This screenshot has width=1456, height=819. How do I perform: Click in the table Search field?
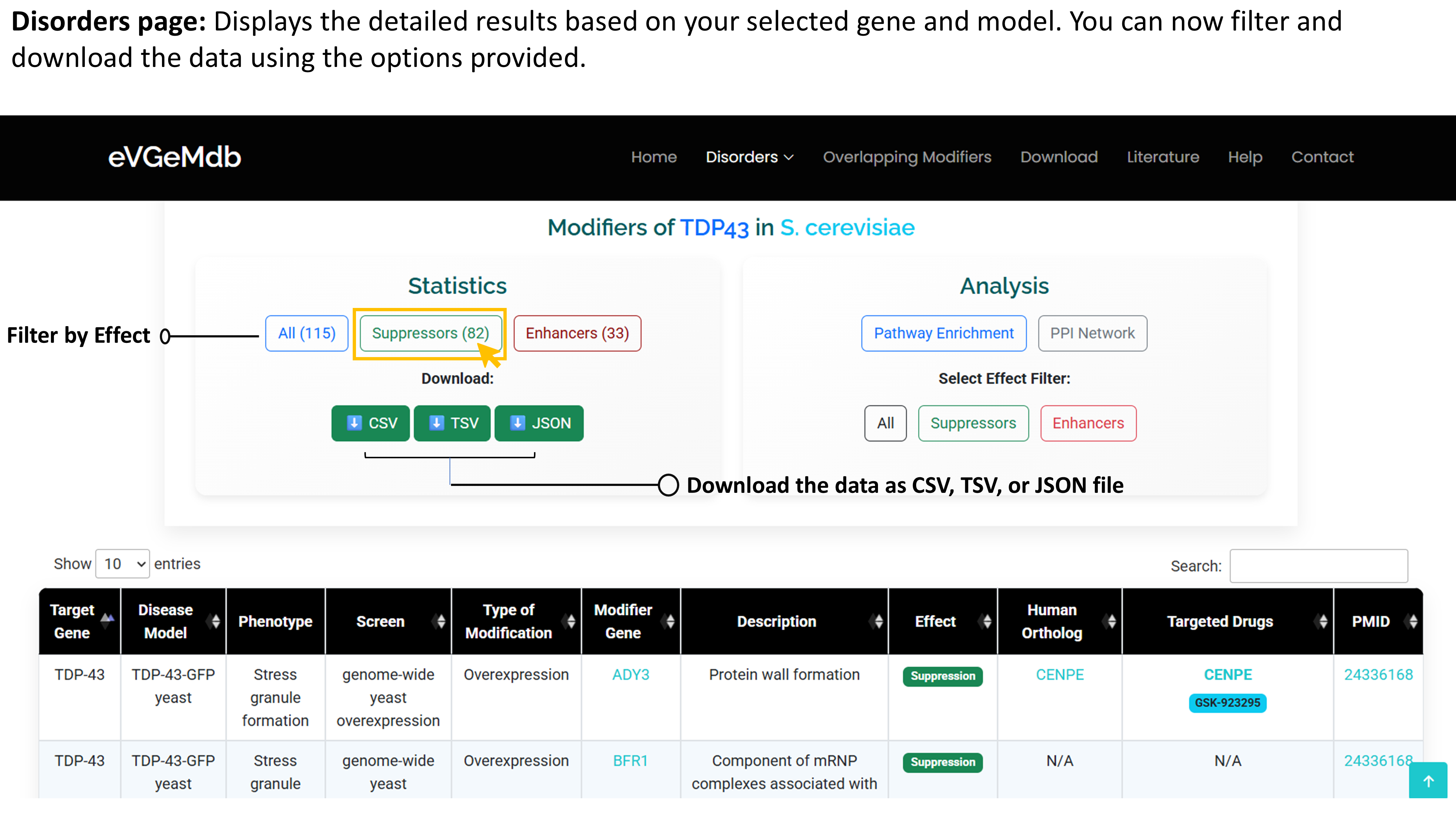coord(1318,566)
